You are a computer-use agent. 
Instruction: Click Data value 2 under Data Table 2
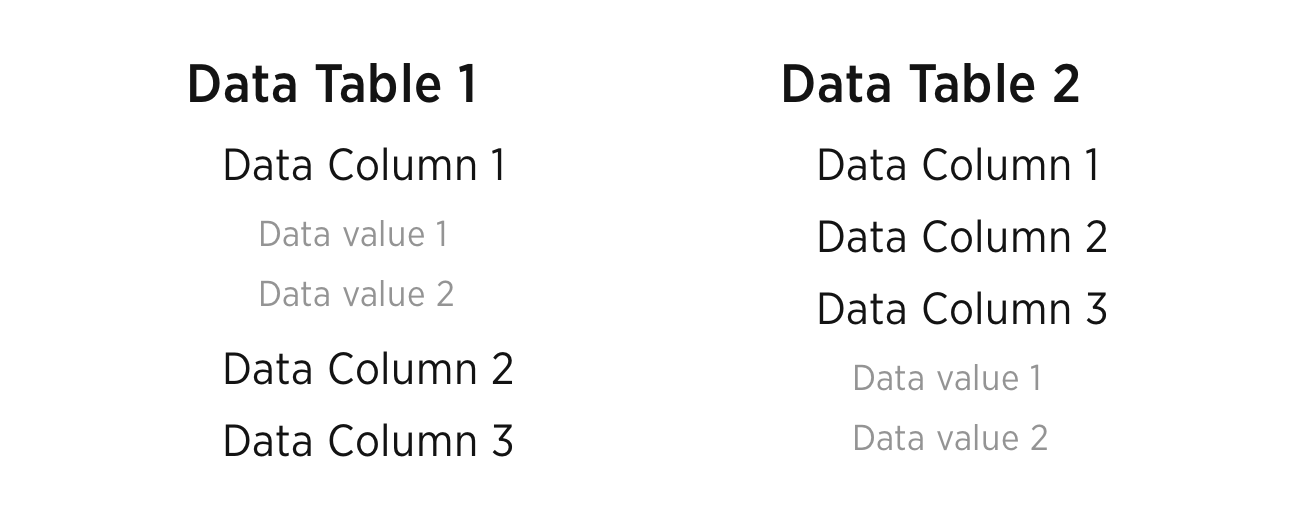pyautogui.click(x=950, y=438)
